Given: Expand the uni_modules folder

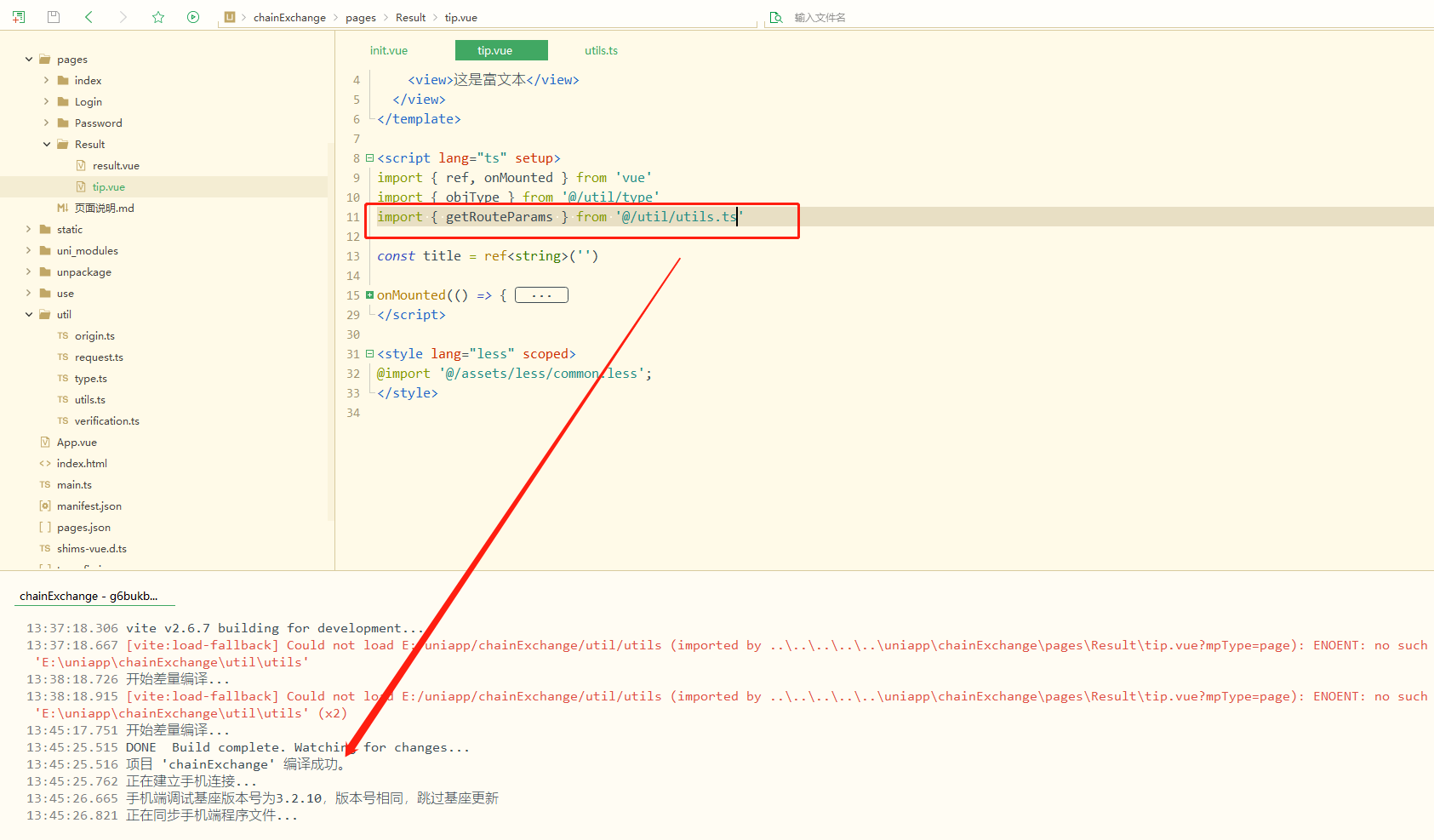Looking at the screenshot, I should point(29,250).
